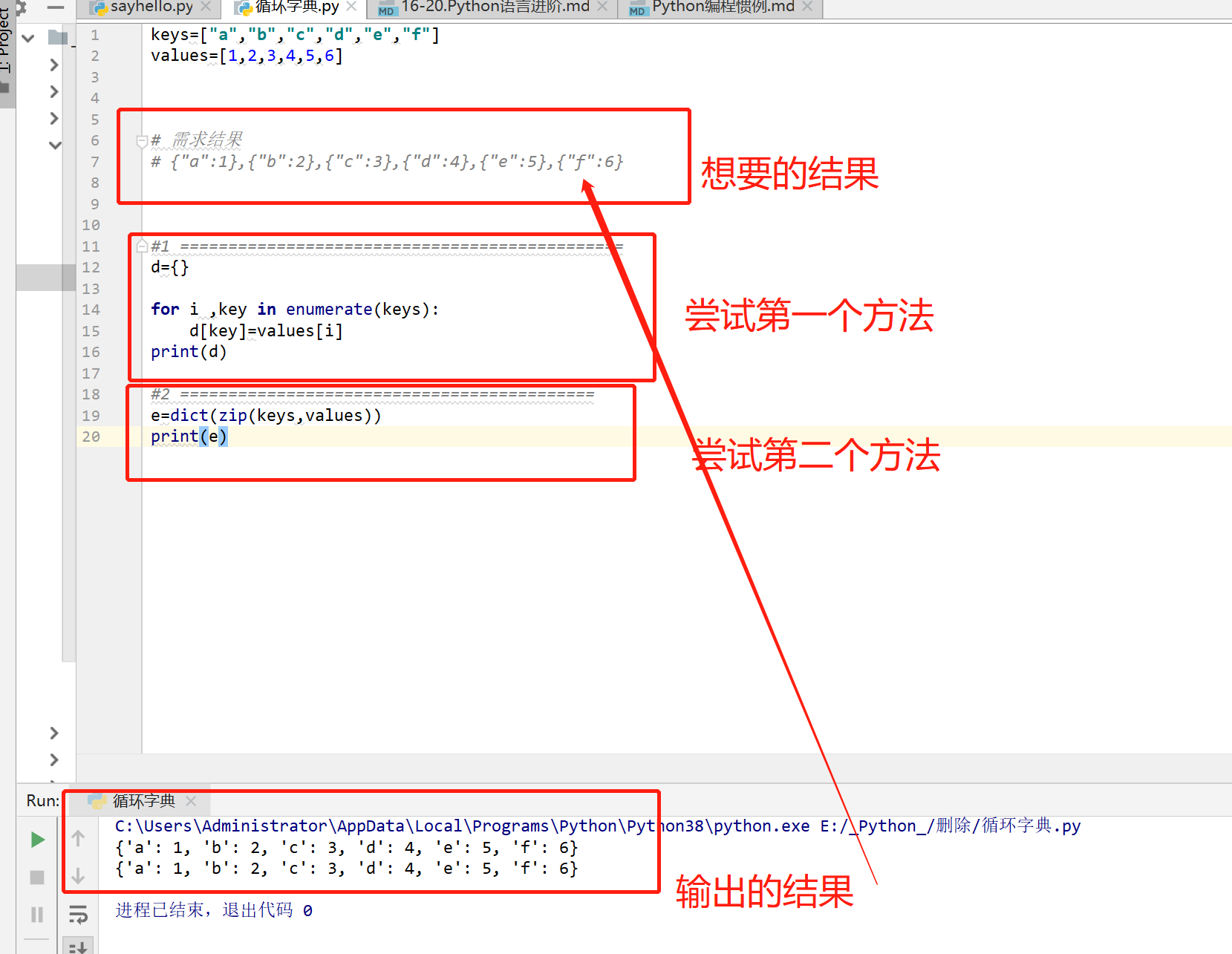Viewport: 1232px width, 954px height.
Task: Stop the running process square button
Action: click(37, 878)
